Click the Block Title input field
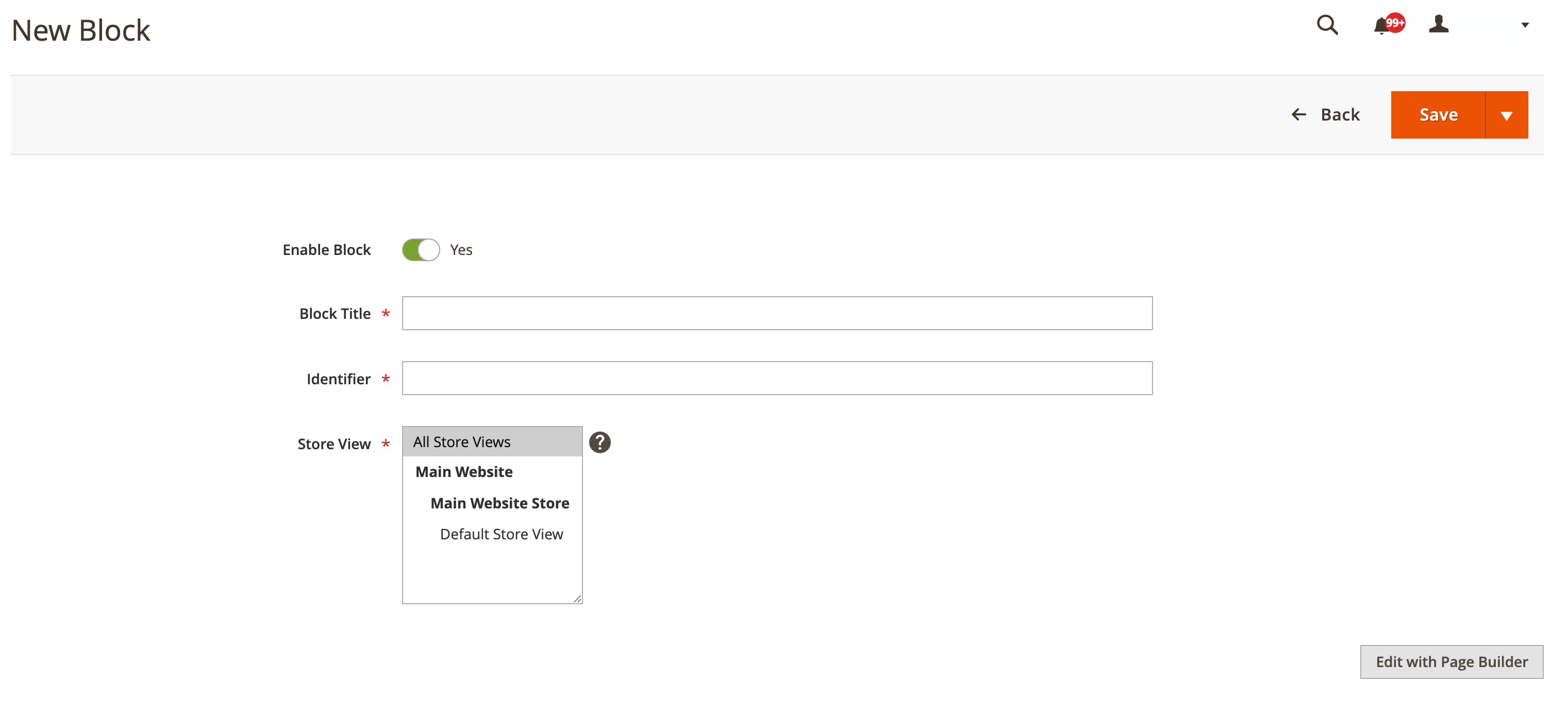The height and width of the screenshot is (715, 1568). click(x=777, y=313)
